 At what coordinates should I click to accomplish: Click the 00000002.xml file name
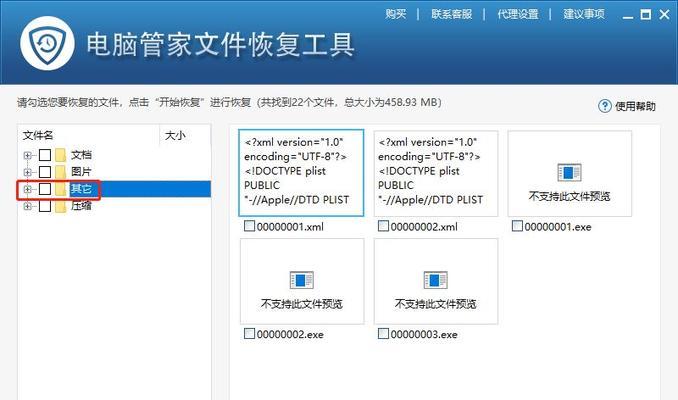424,227
